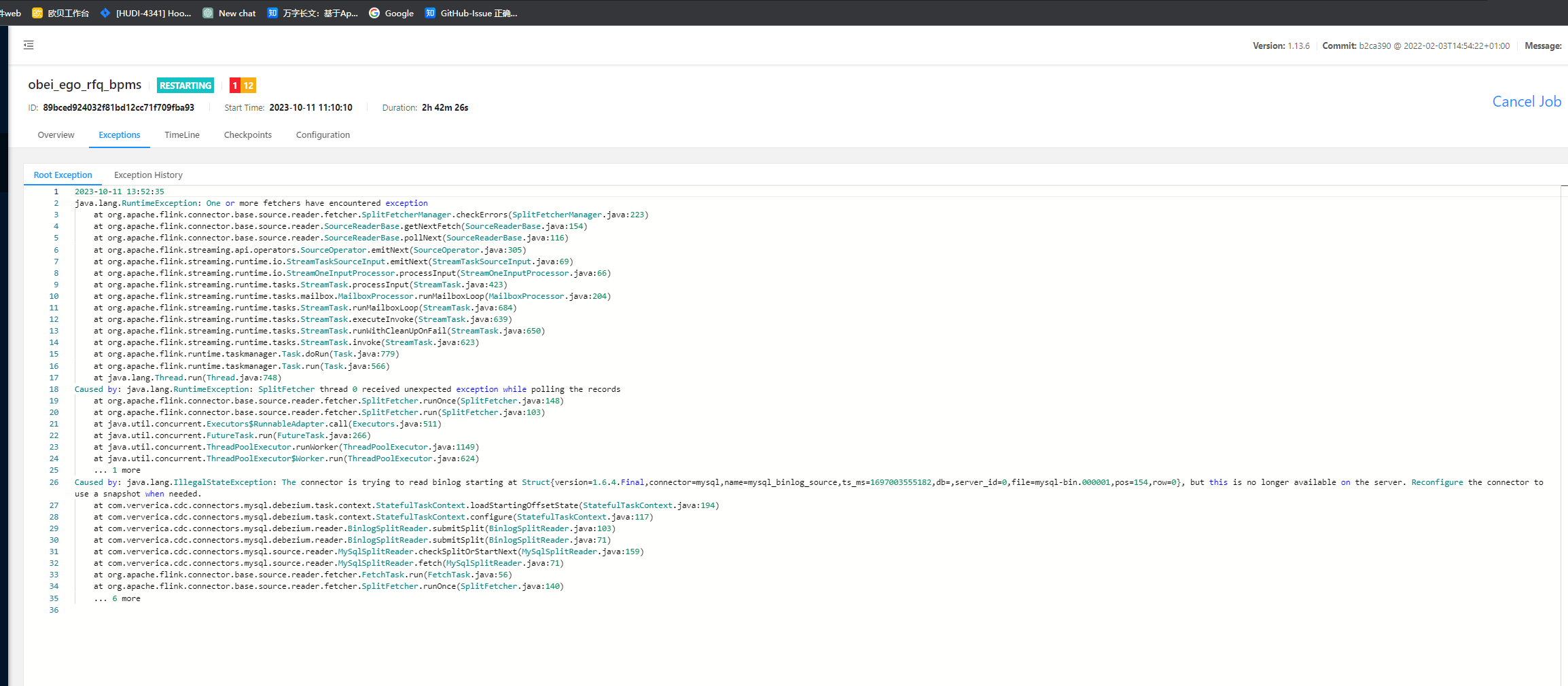Click the commit hash b2ca390

[x=1374, y=46]
